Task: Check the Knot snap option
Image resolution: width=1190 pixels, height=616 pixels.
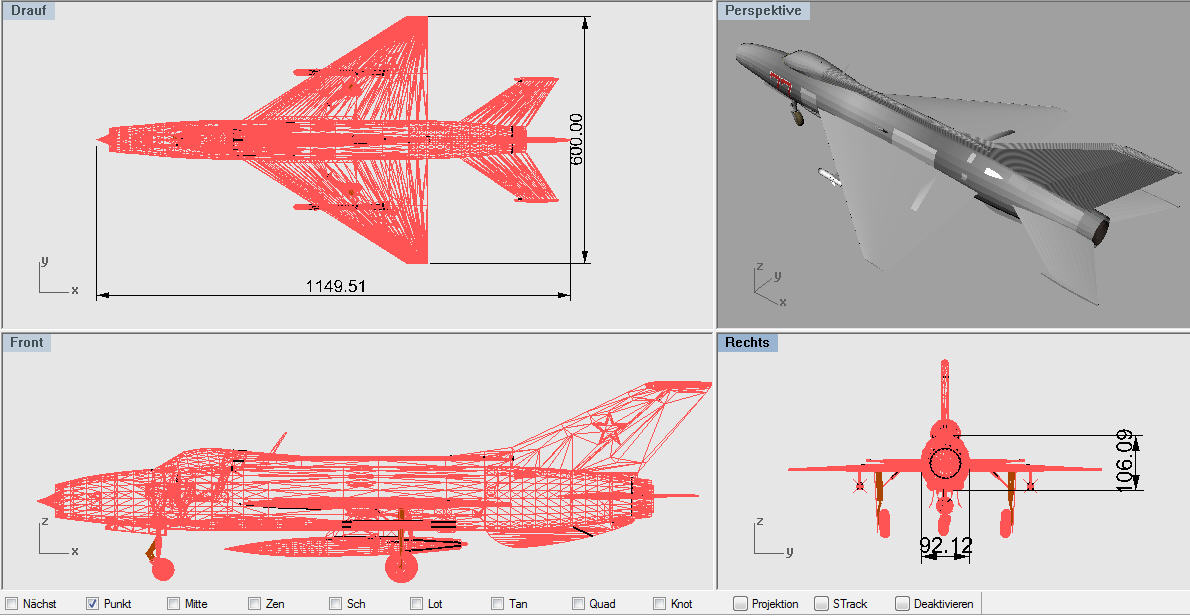Action: point(659,604)
